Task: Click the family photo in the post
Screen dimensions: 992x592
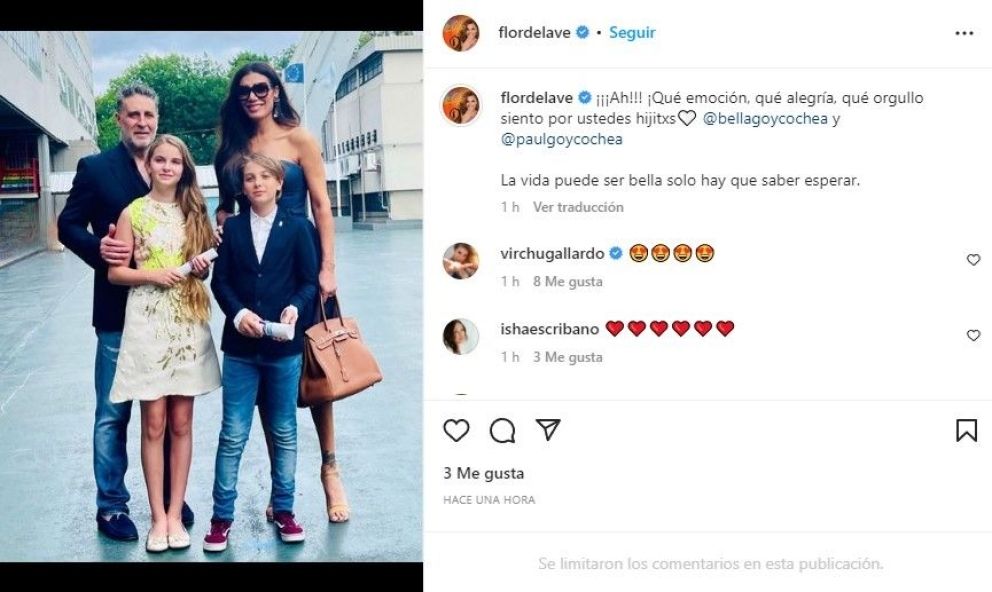Action: (211, 296)
